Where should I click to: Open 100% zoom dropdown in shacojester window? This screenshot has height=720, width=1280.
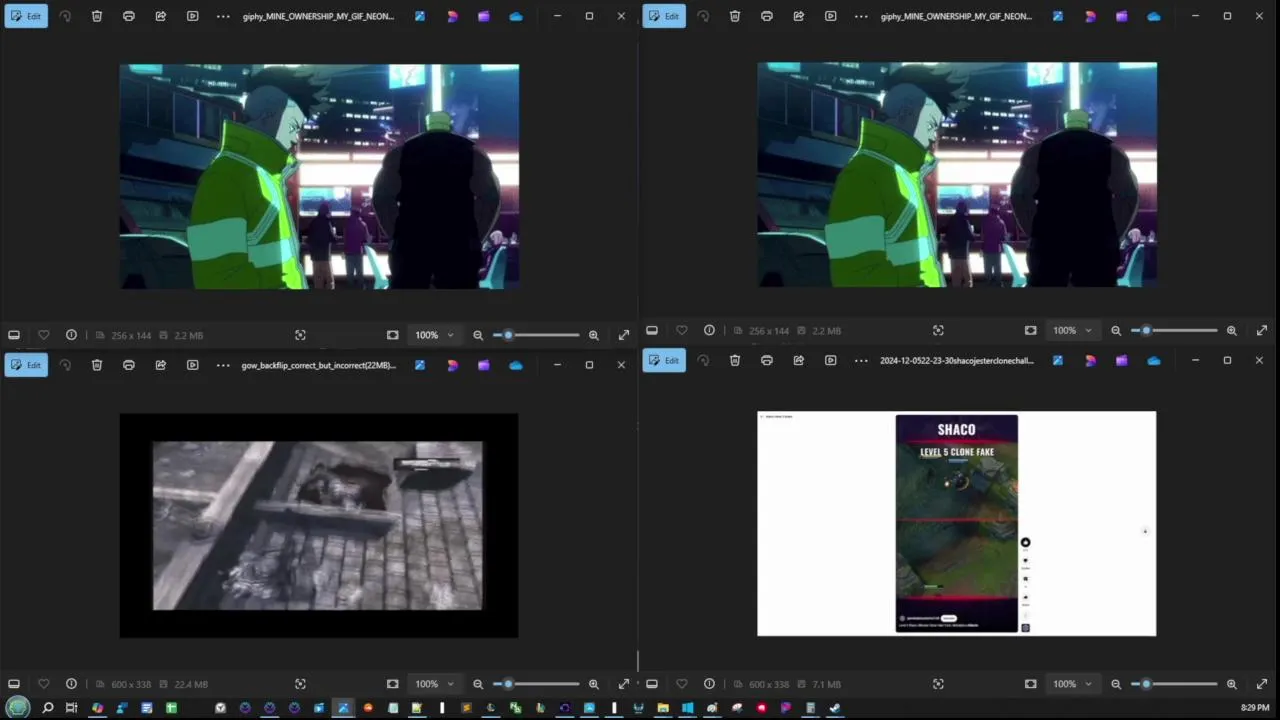click(x=1072, y=684)
